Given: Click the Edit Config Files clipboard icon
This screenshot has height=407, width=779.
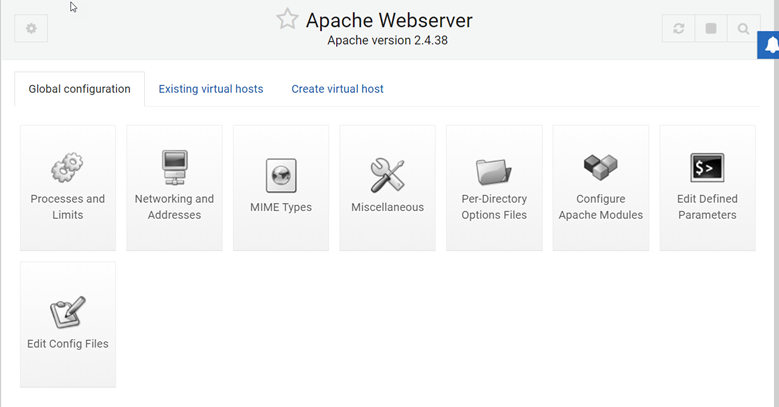Looking at the screenshot, I should tap(68, 312).
